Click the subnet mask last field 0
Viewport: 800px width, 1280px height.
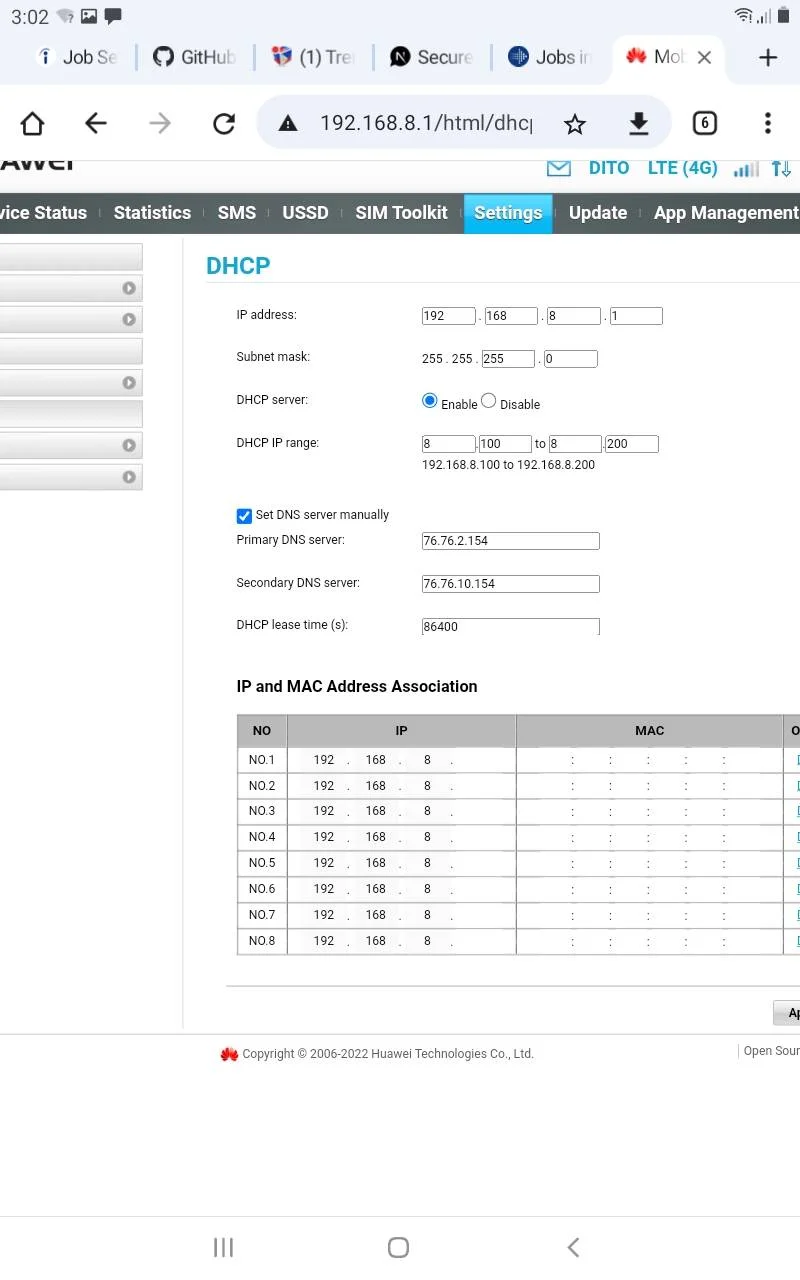pyautogui.click(x=571, y=359)
